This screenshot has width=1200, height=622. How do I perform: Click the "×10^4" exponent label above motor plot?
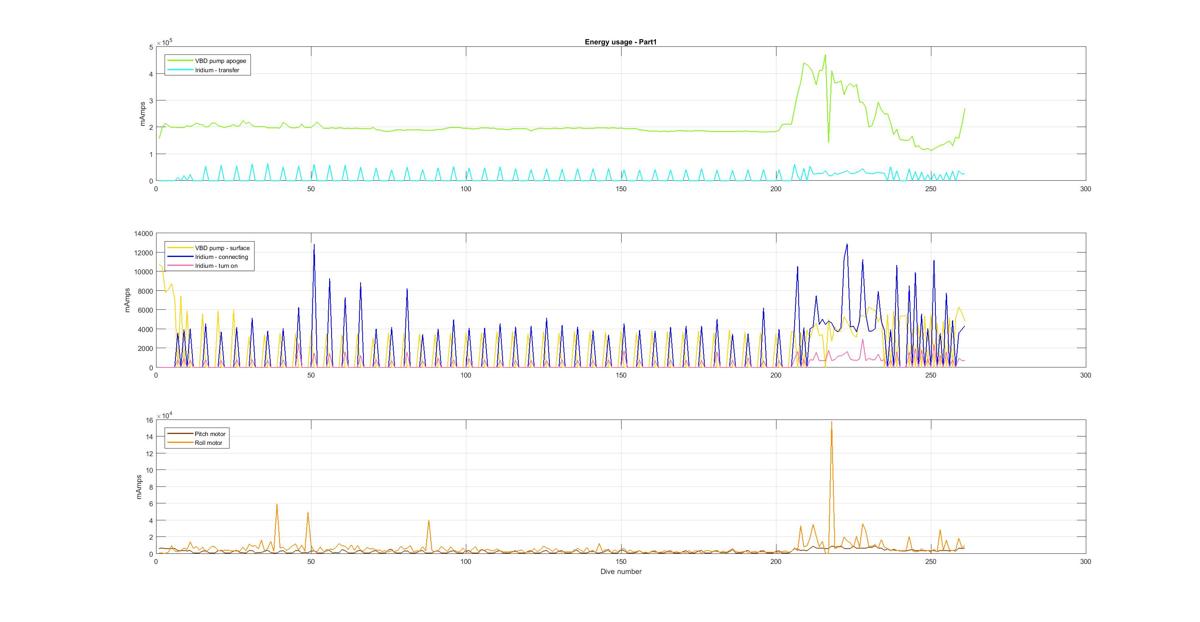point(164,415)
